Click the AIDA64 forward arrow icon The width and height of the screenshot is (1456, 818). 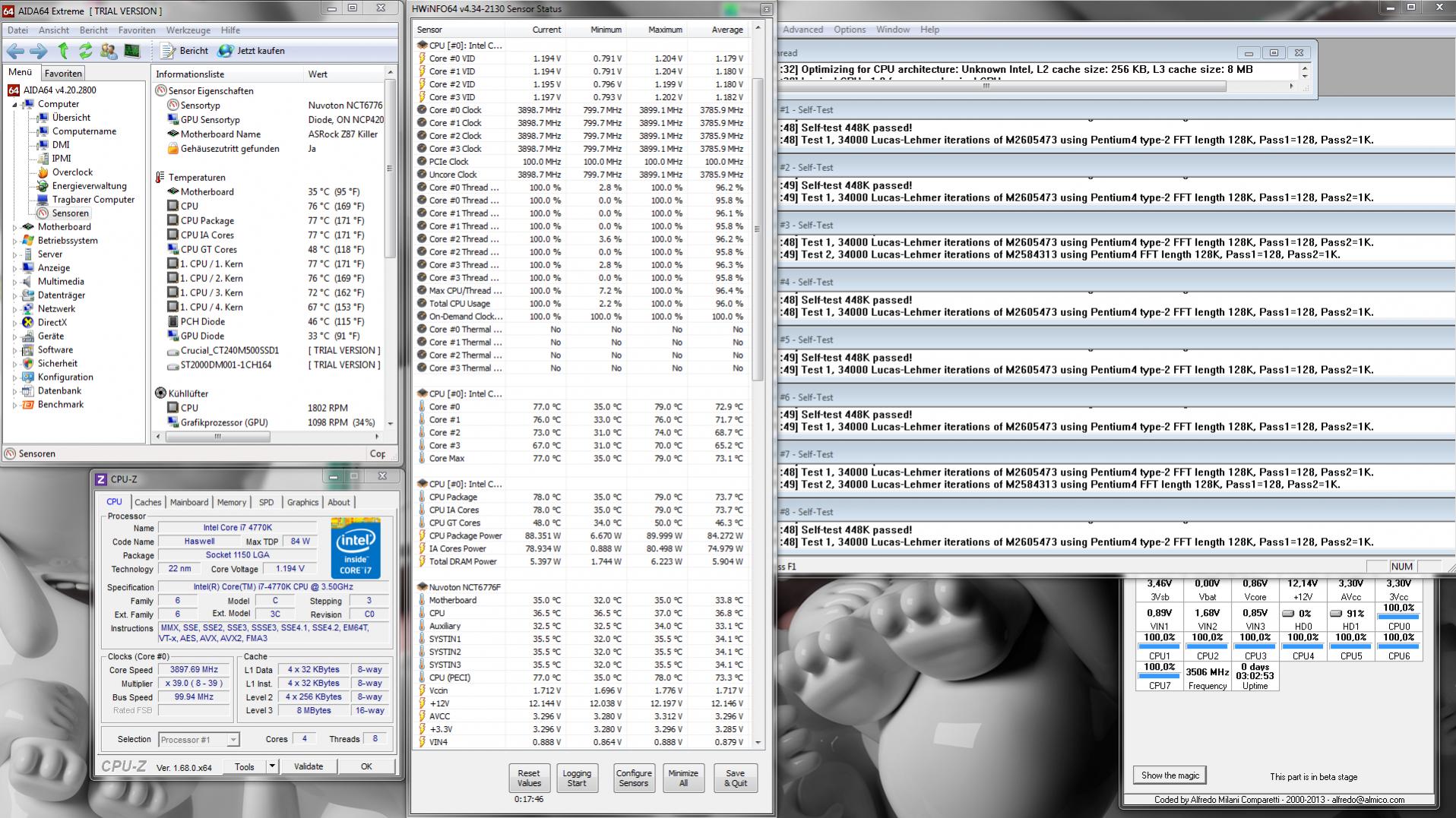point(38,51)
